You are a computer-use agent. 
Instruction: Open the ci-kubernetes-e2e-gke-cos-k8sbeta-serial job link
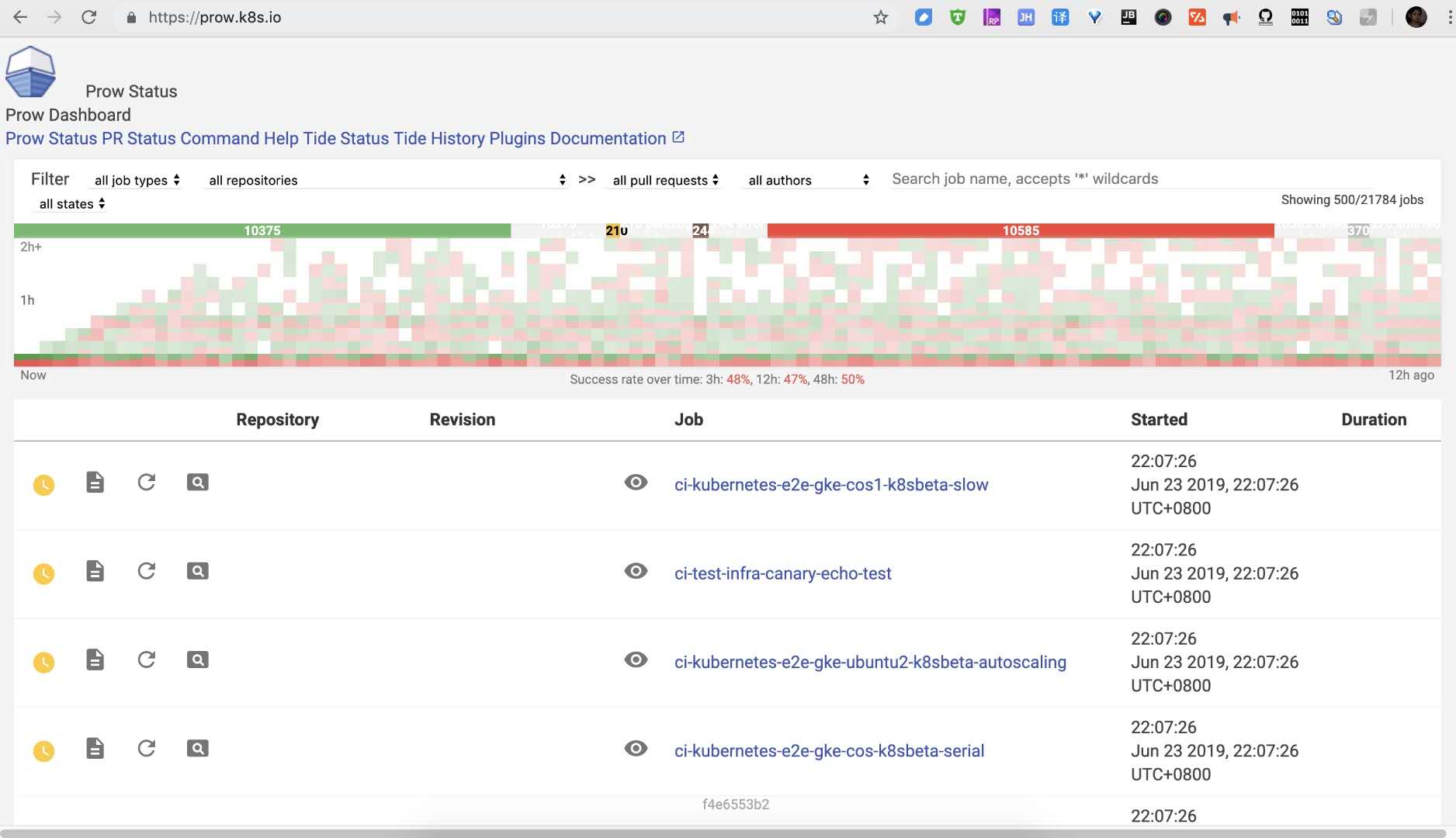829,751
